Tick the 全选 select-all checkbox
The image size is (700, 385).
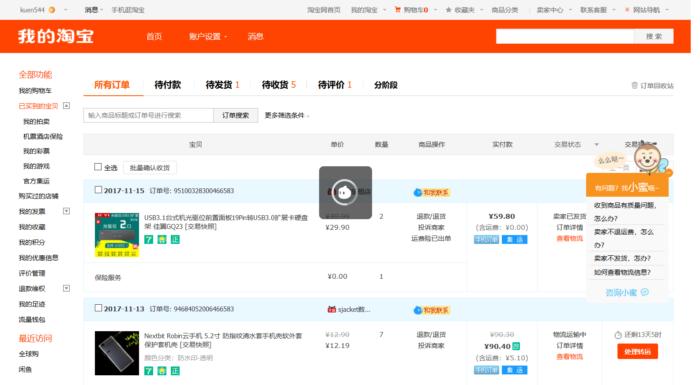(x=98, y=167)
